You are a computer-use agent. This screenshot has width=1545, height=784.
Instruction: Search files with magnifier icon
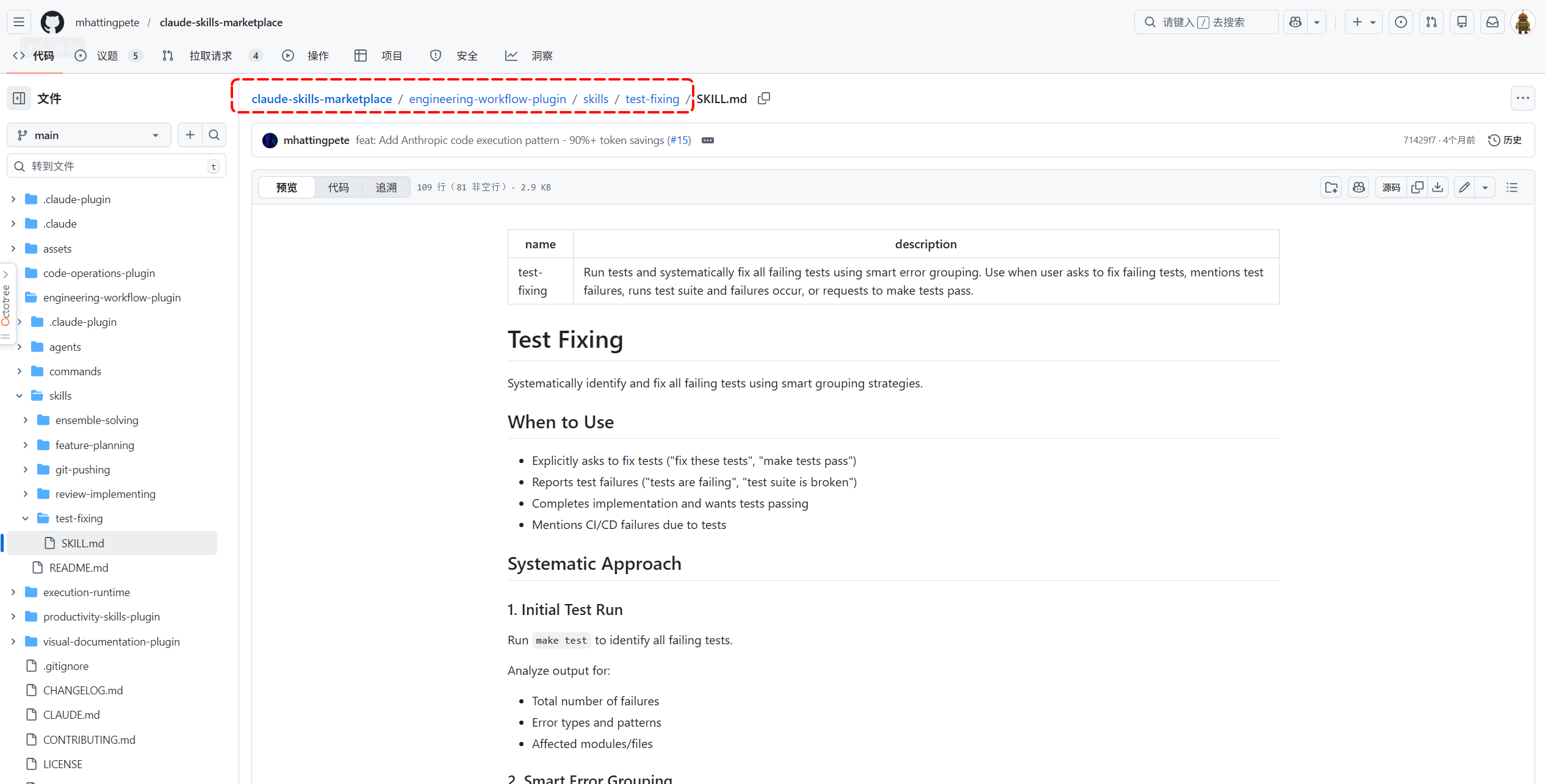[x=214, y=135]
